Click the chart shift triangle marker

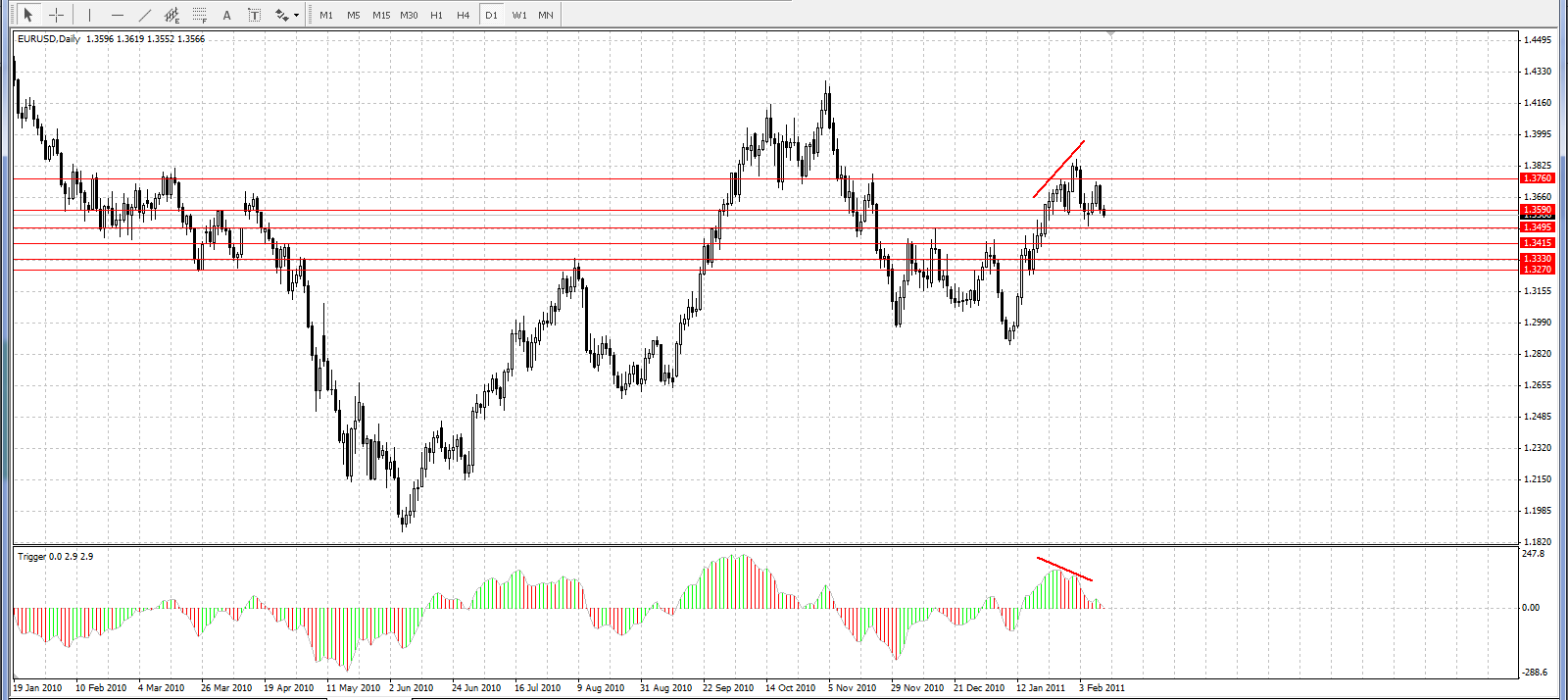click(x=1110, y=34)
